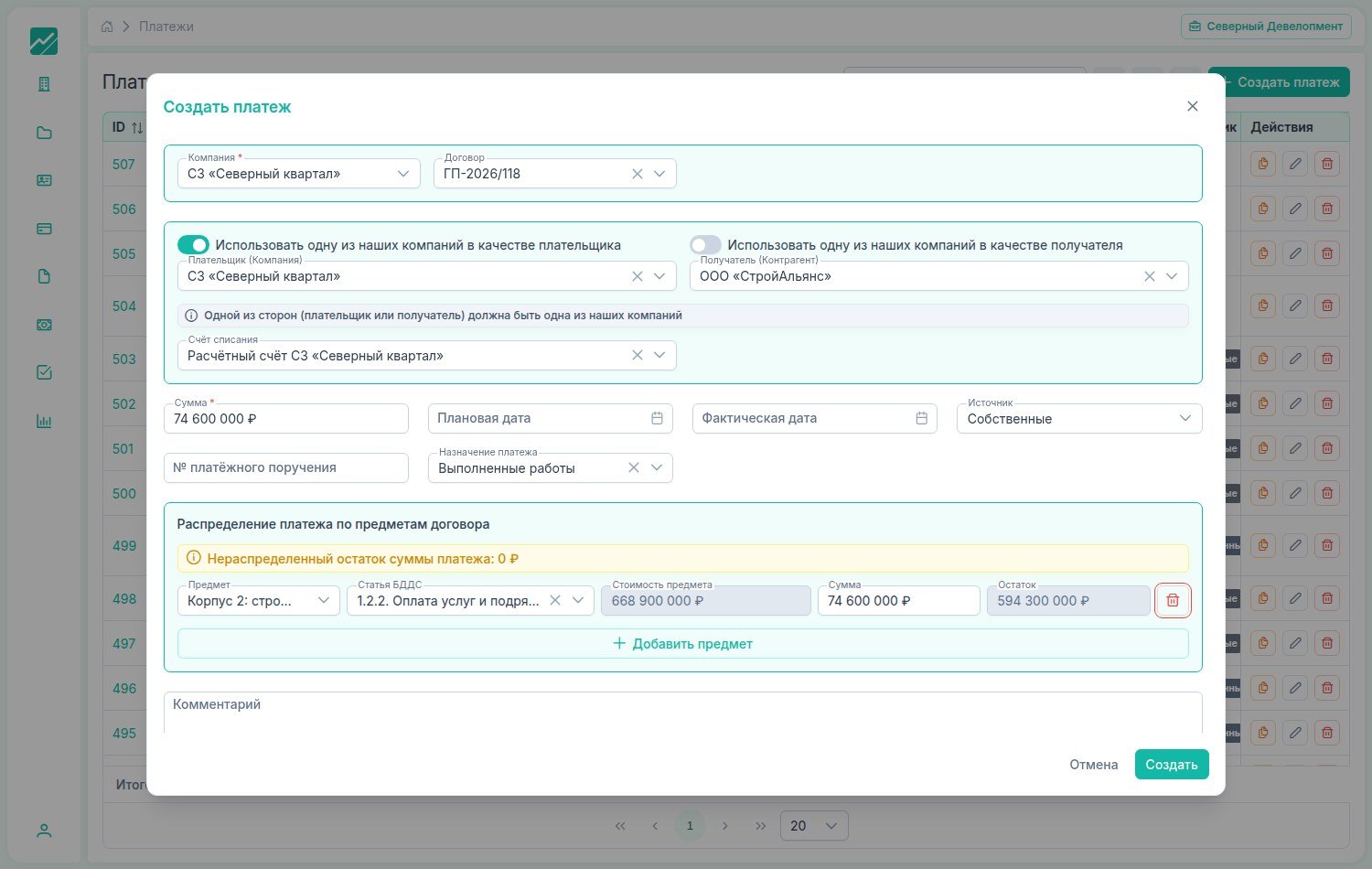Image resolution: width=1372 pixels, height=869 pixels.
Task: Open calendar for Плановая дата
Action: [657, 418]
